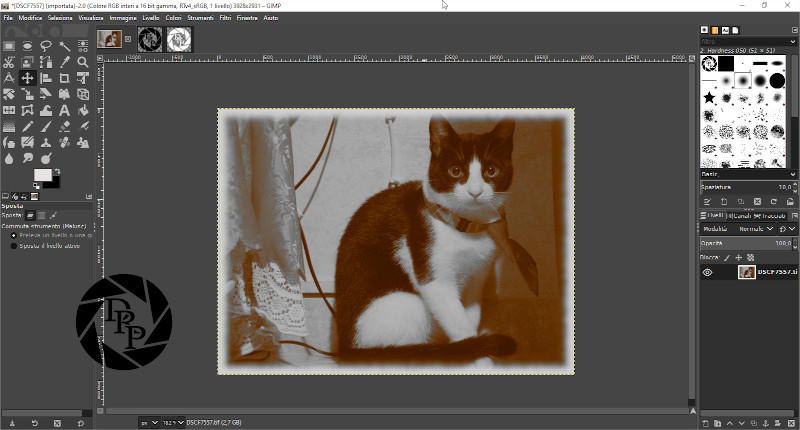Select the 3D Transform cube tool

tap(83, 94)
